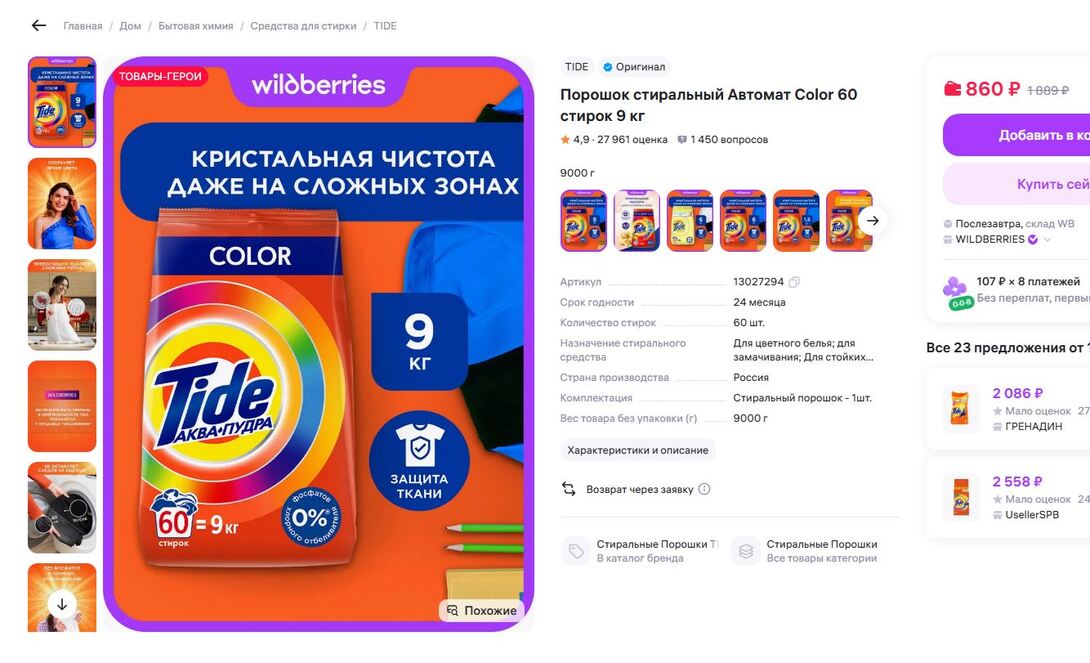The height and width of the screenshot is (663, 1090).
Task: Go to Бытовая химия breadcrumb
Action: point(195,26)
